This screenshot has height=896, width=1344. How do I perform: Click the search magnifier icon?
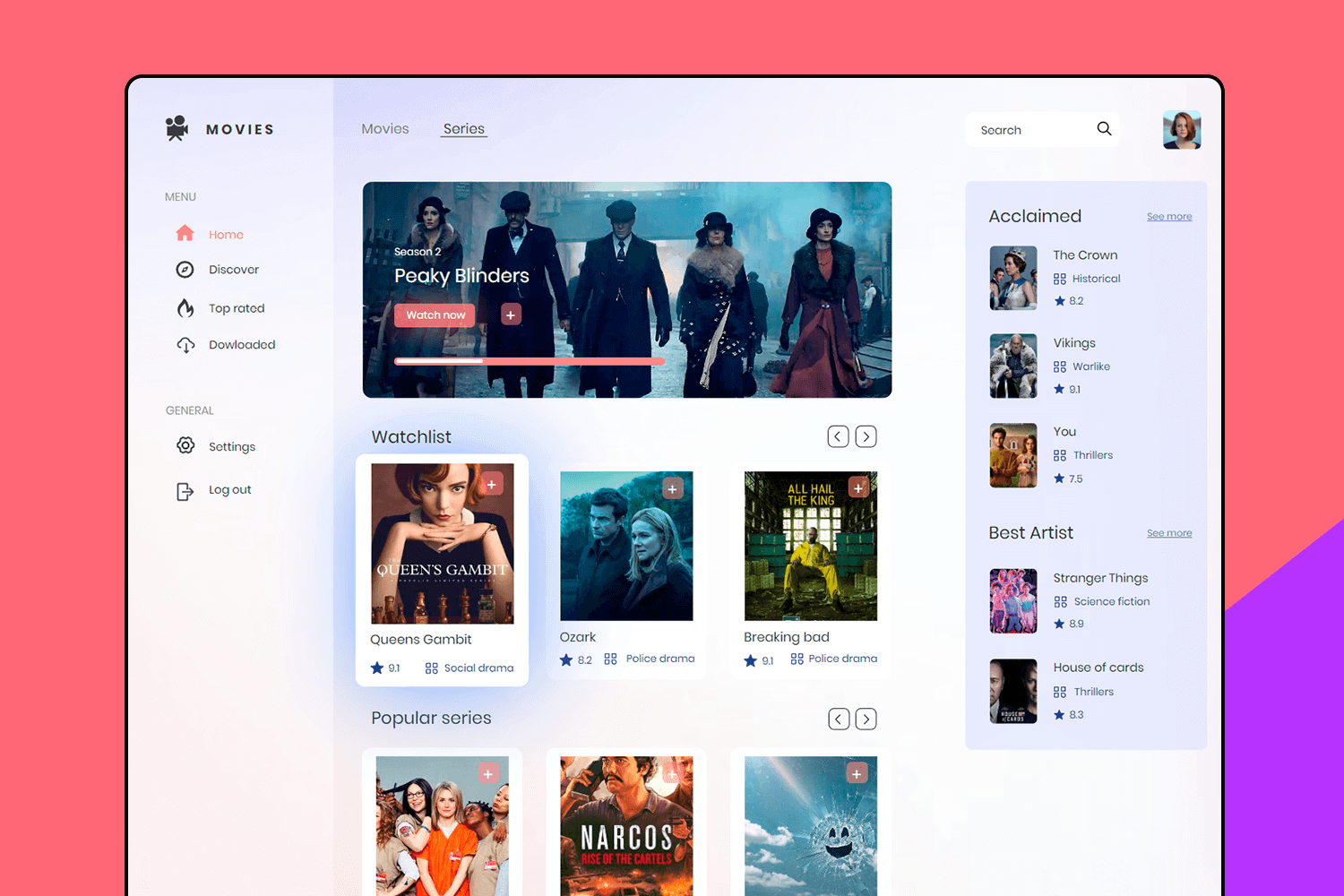tap(1104, 128)
